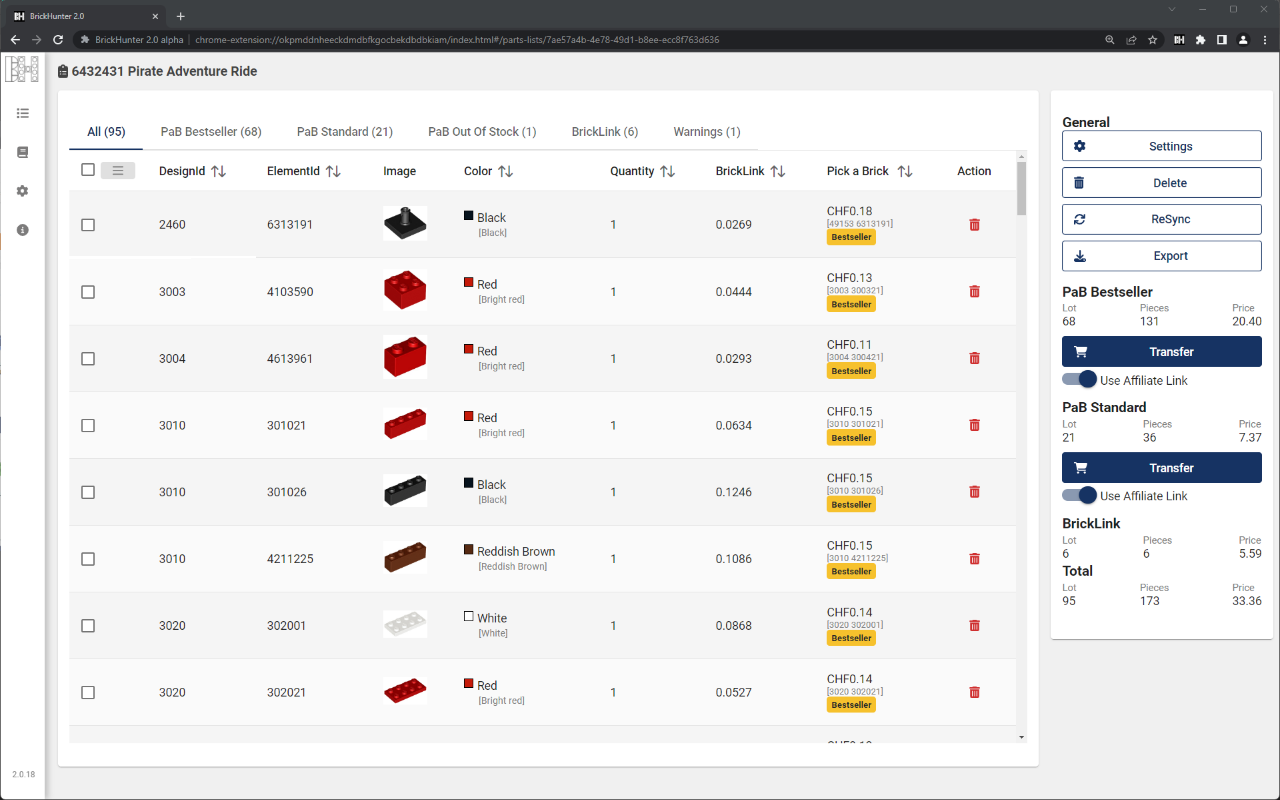
Task: Click the book icon in left sidebar
Action: pos(23,152)
